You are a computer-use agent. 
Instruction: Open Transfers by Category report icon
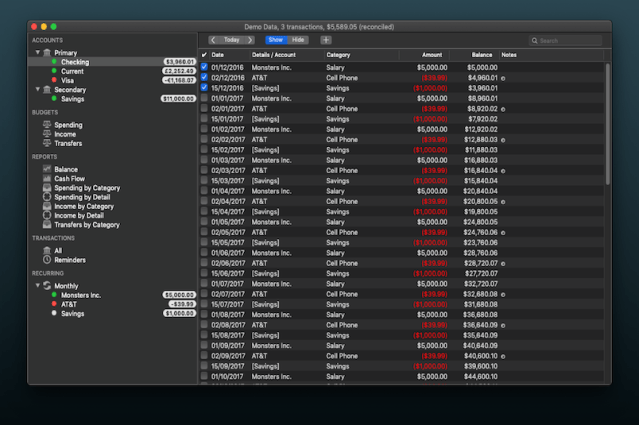pyautogui.click(x=47, y=225)
